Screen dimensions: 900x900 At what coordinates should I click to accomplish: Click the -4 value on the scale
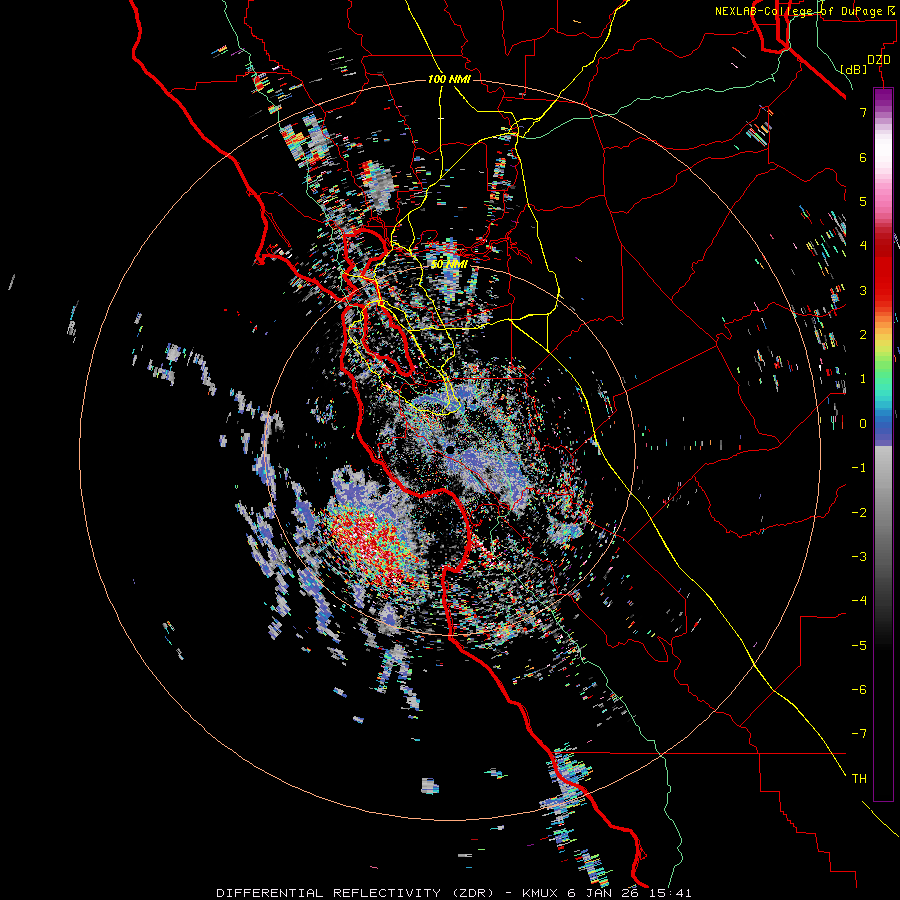(859, 600)
